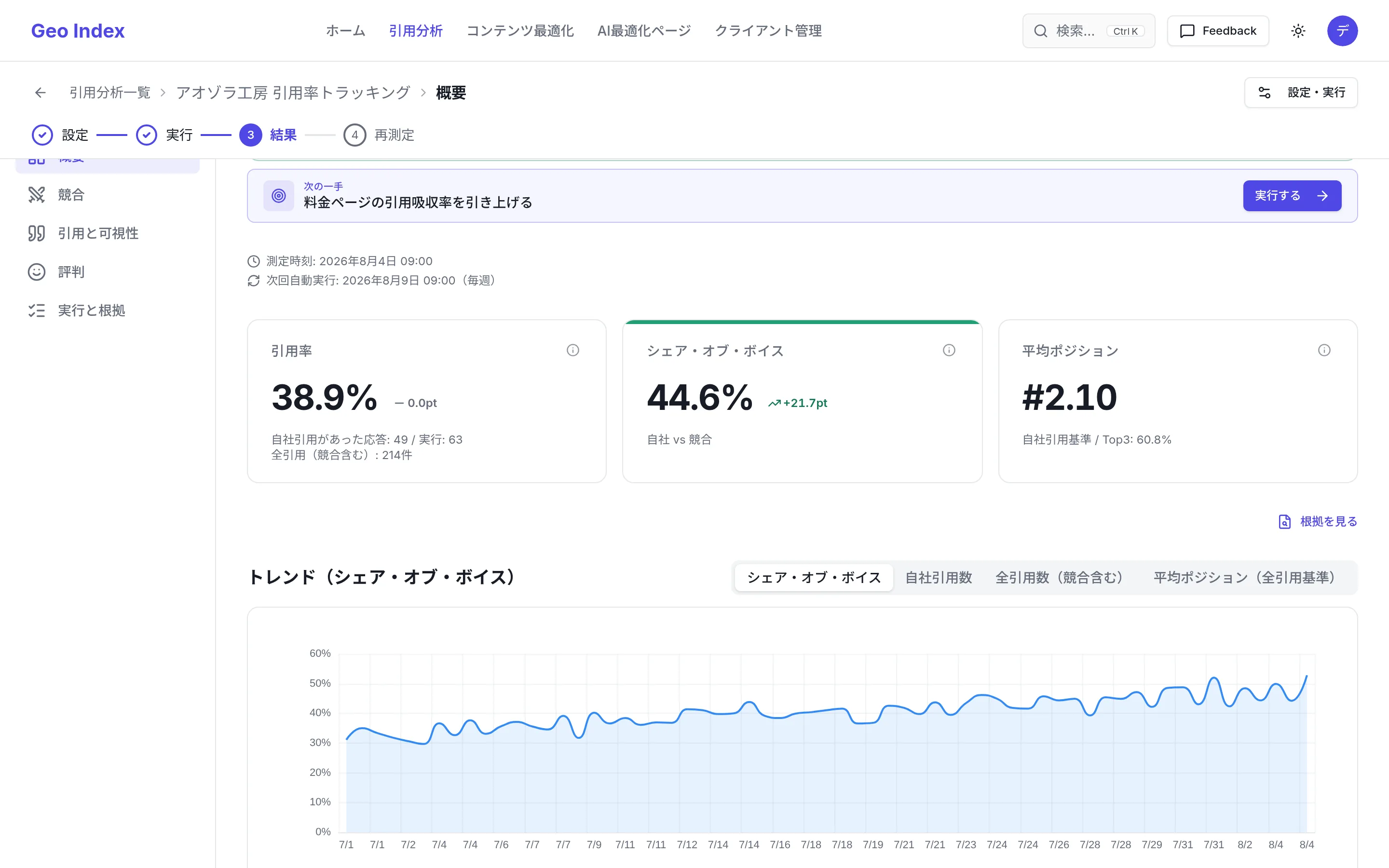Open the 根拠を見る link
This screenshot has width=1389, height=868.
tap(1318, 521)
